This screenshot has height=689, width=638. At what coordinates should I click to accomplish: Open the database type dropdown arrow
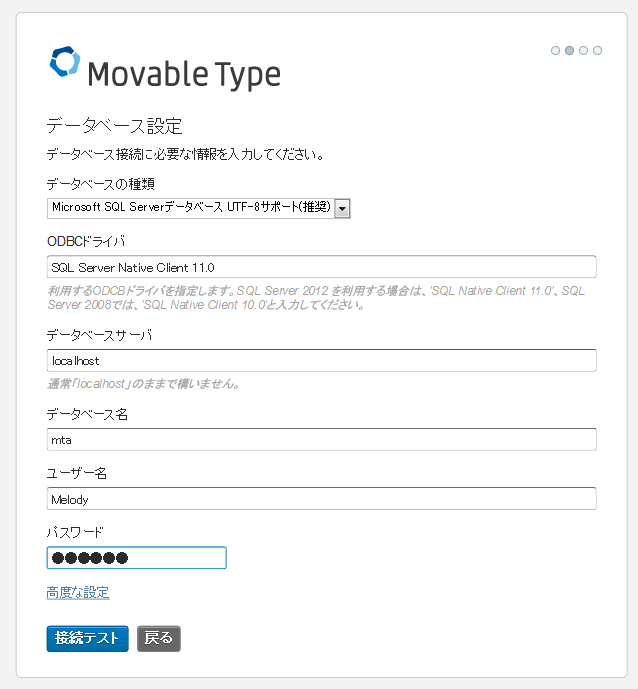(342, 208)
